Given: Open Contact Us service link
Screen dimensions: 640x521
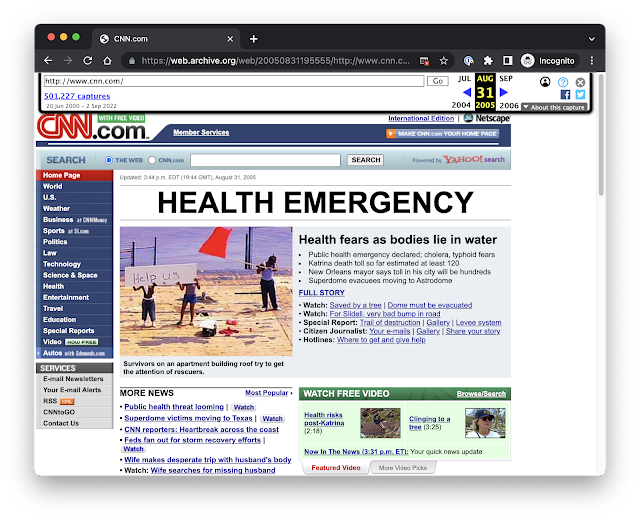Looking at the screenshot, I should pyautogui.click(x=61, y=423).
